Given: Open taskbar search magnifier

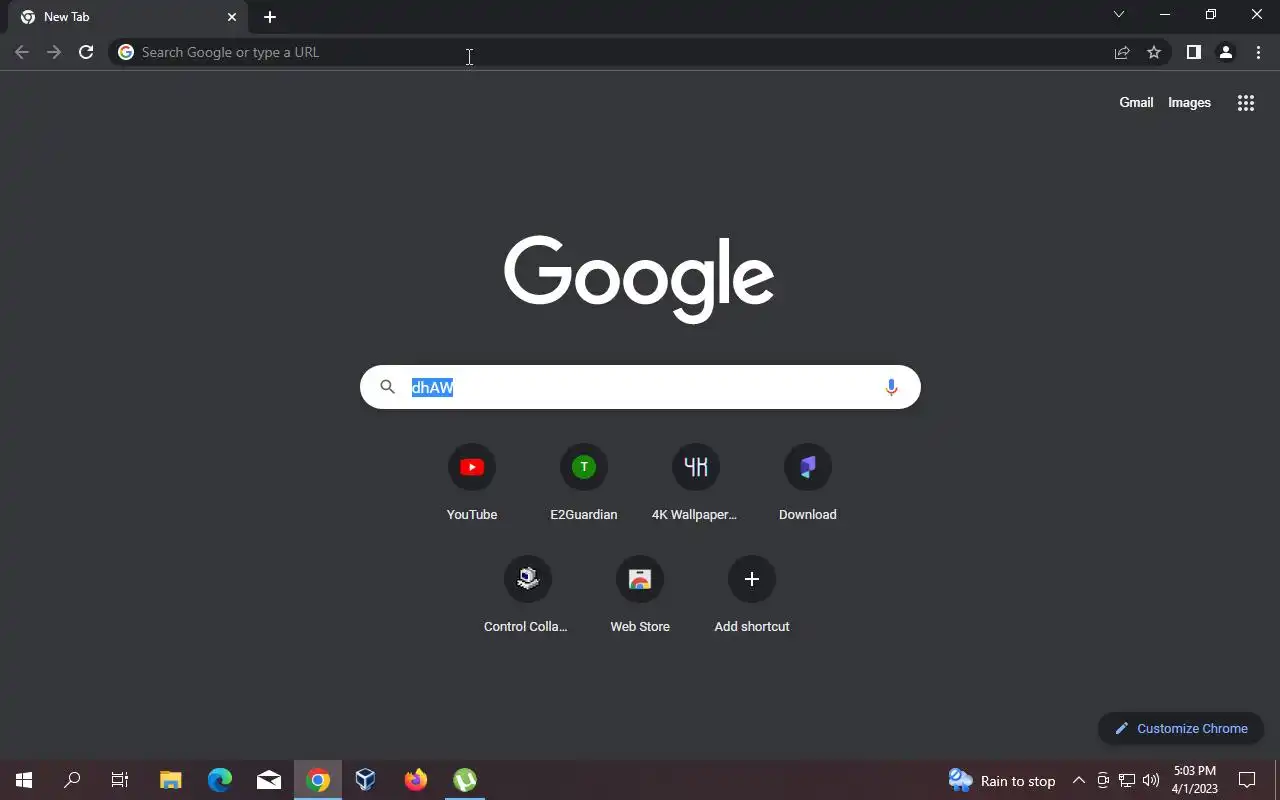Looking at the screenshot, I should 72,780.
